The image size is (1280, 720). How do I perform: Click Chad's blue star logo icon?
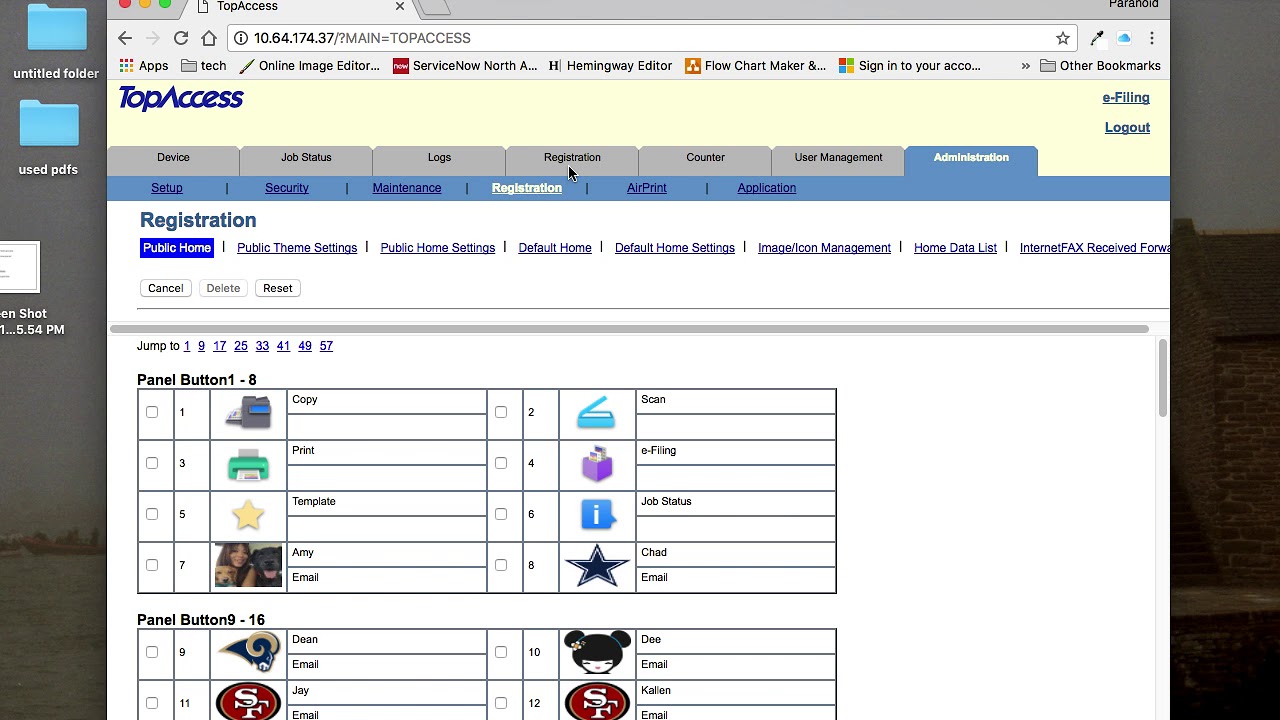[x=597, y=565]
